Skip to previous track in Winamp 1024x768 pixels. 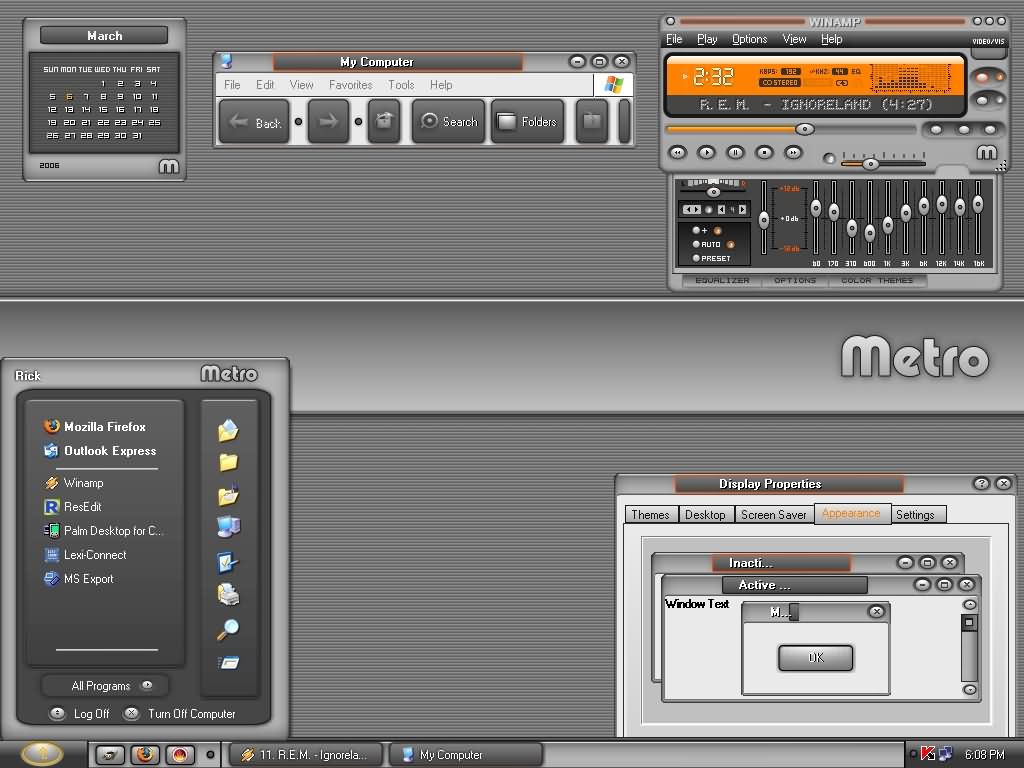pos(678,153)
